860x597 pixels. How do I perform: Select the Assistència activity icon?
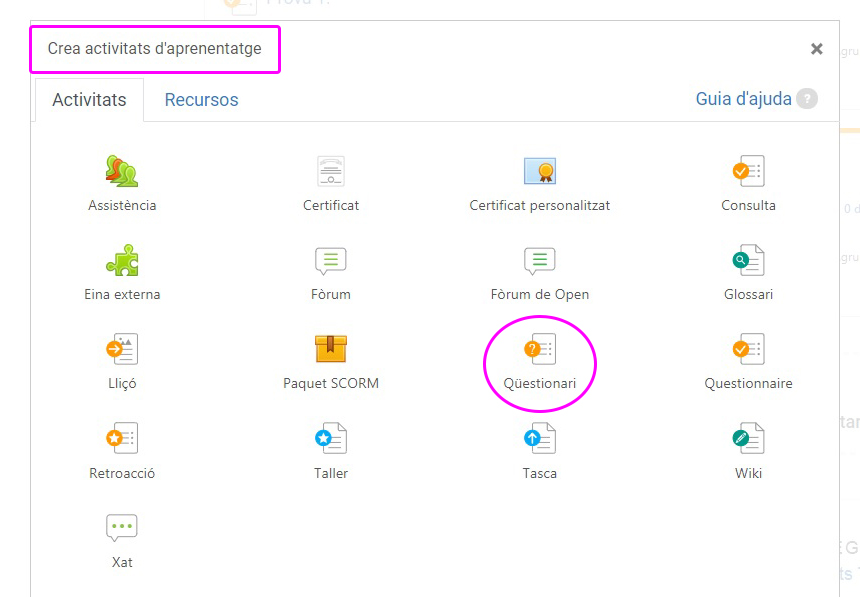point(122,171)
